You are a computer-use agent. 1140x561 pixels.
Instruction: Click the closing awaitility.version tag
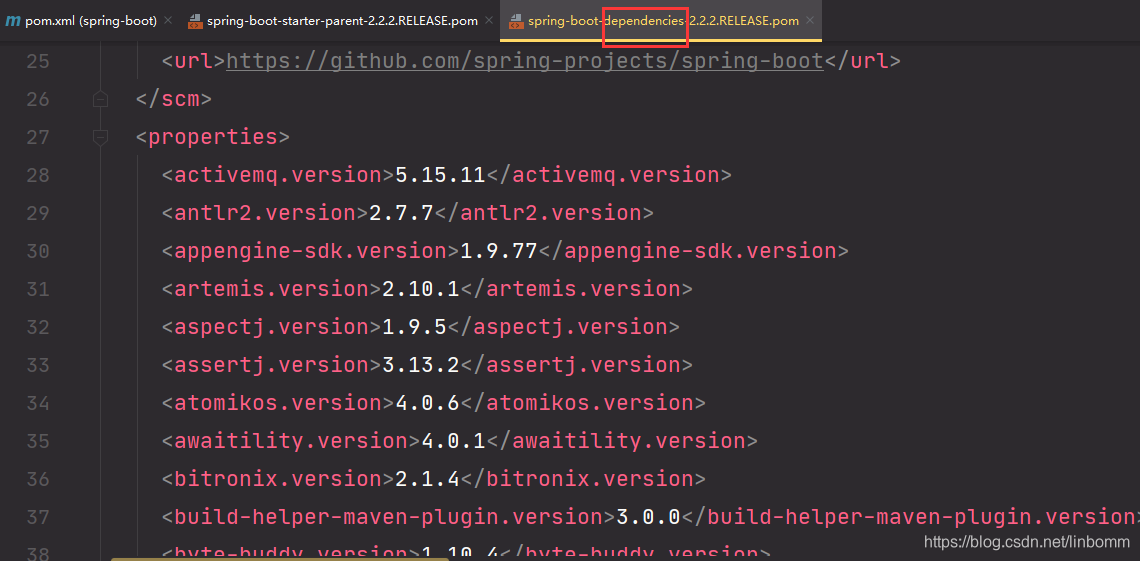point(622,440)
